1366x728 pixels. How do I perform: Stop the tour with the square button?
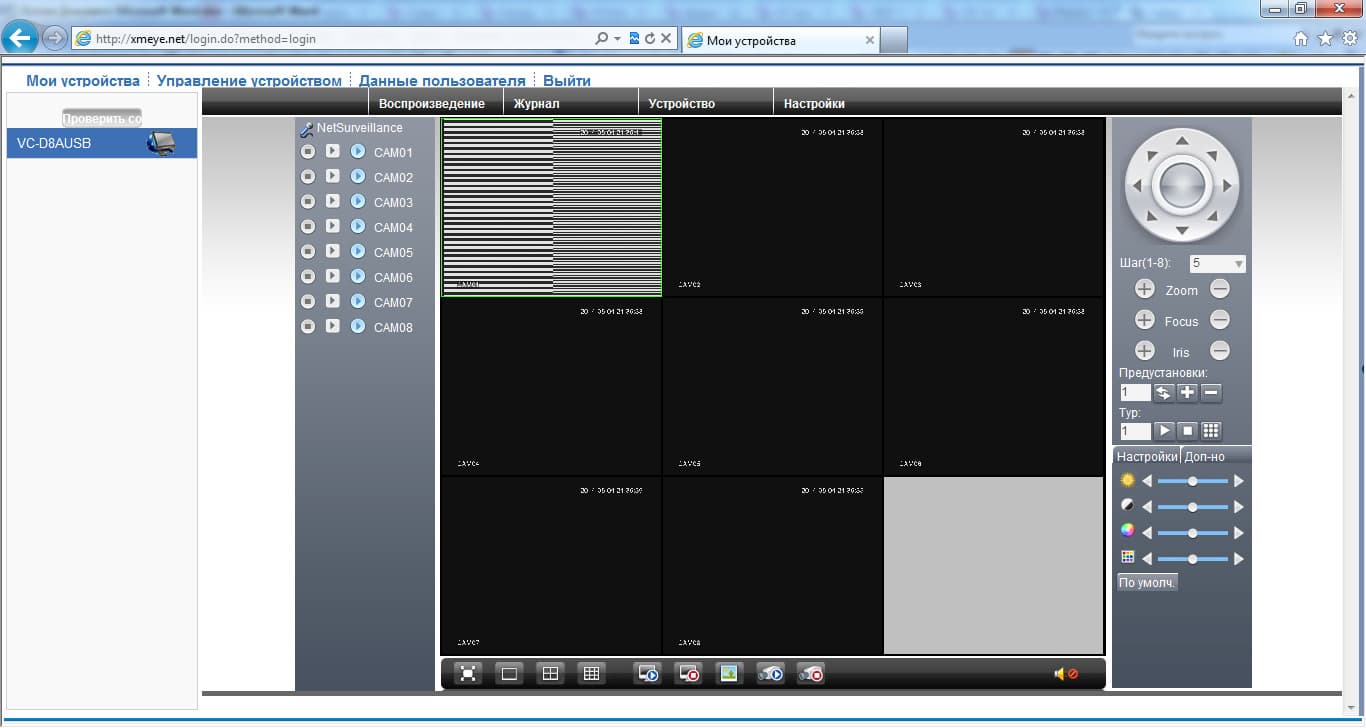coord(1187,431)
